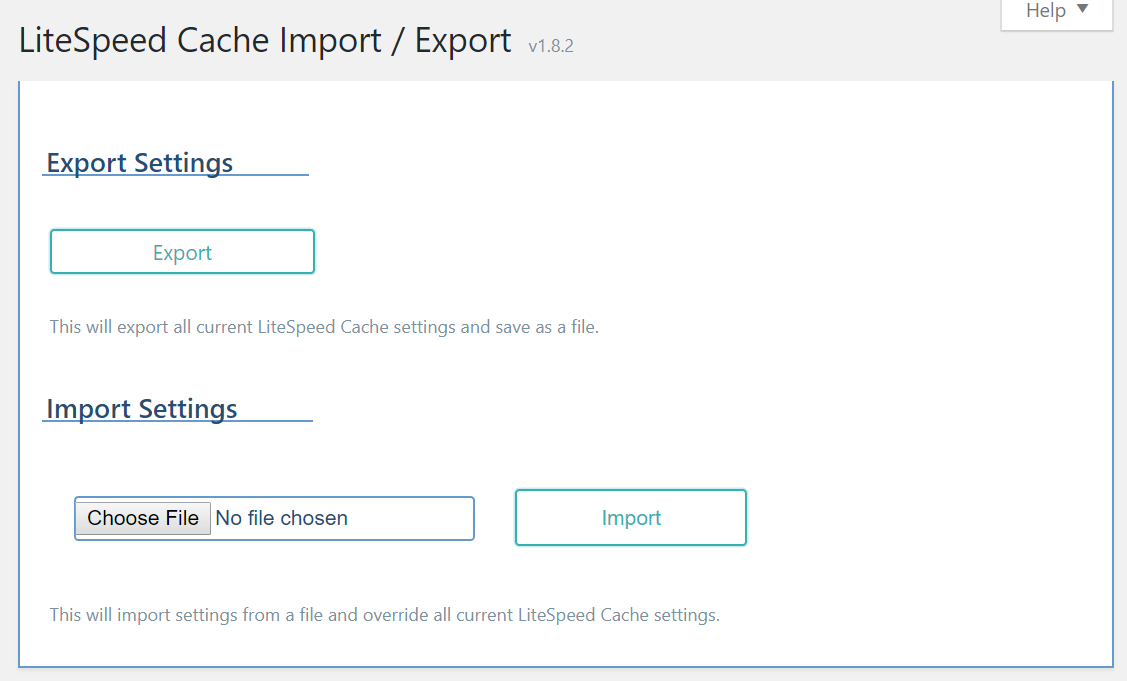The image size is (1127, 681).
Task: Expand the Help dropdown arrow
Action: (x=1082, y=9)
